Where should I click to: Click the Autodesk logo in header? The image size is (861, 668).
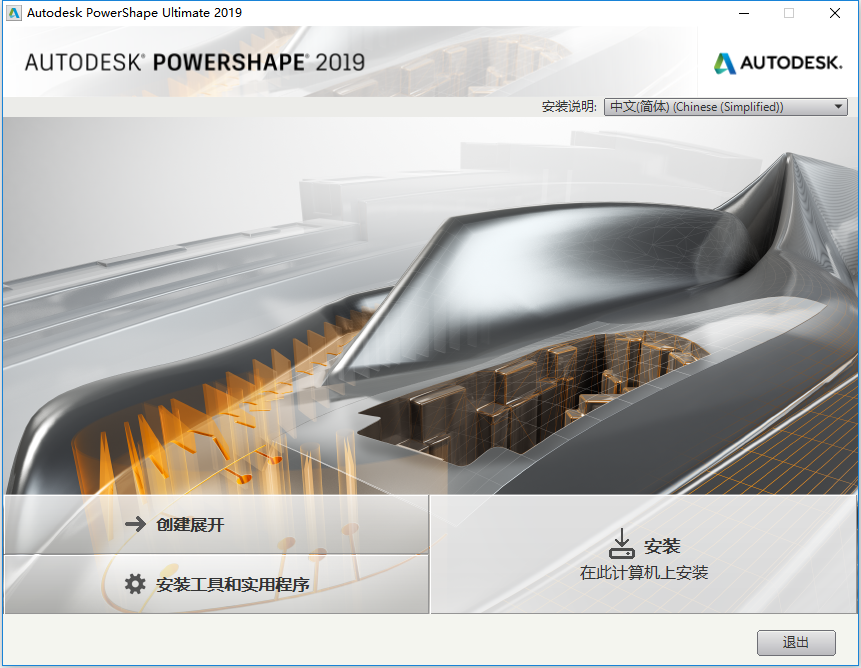coord(778,63)
